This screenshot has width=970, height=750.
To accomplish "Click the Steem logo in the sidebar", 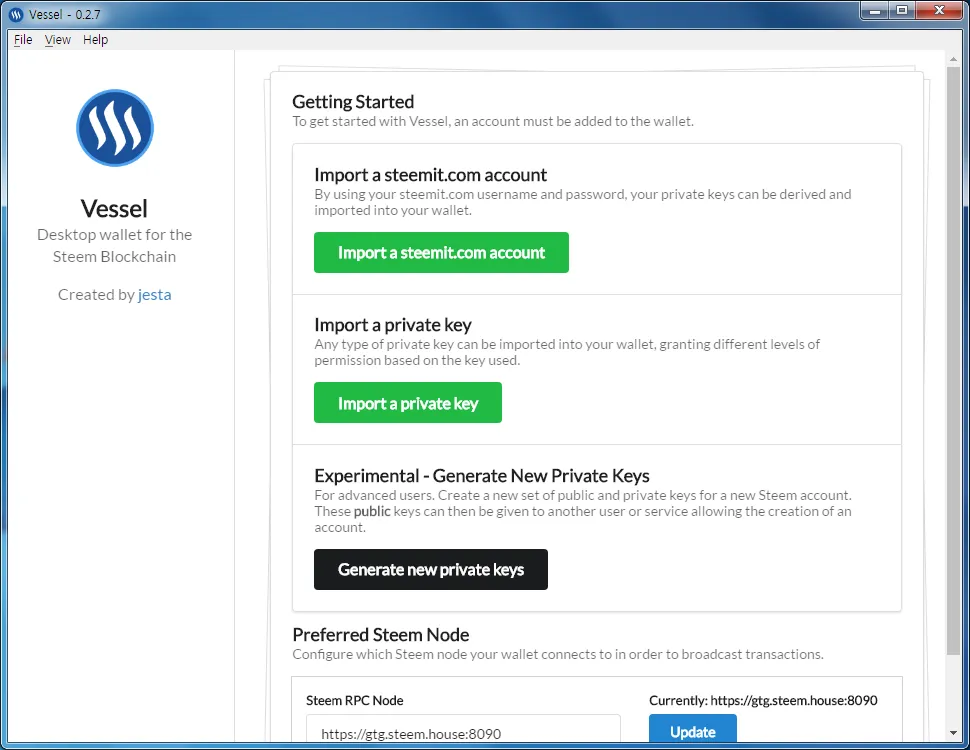I will point(114,128).
